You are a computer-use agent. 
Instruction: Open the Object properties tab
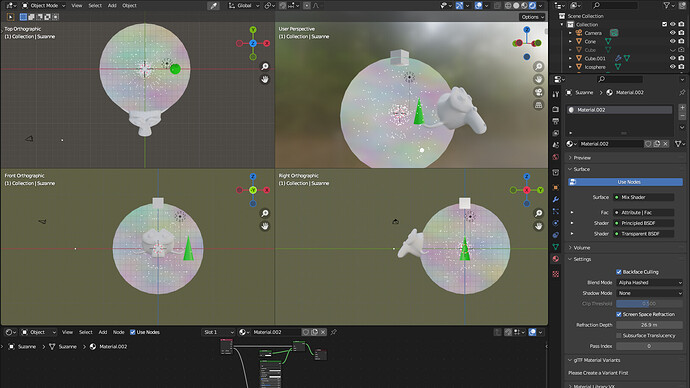click(556, 187)
